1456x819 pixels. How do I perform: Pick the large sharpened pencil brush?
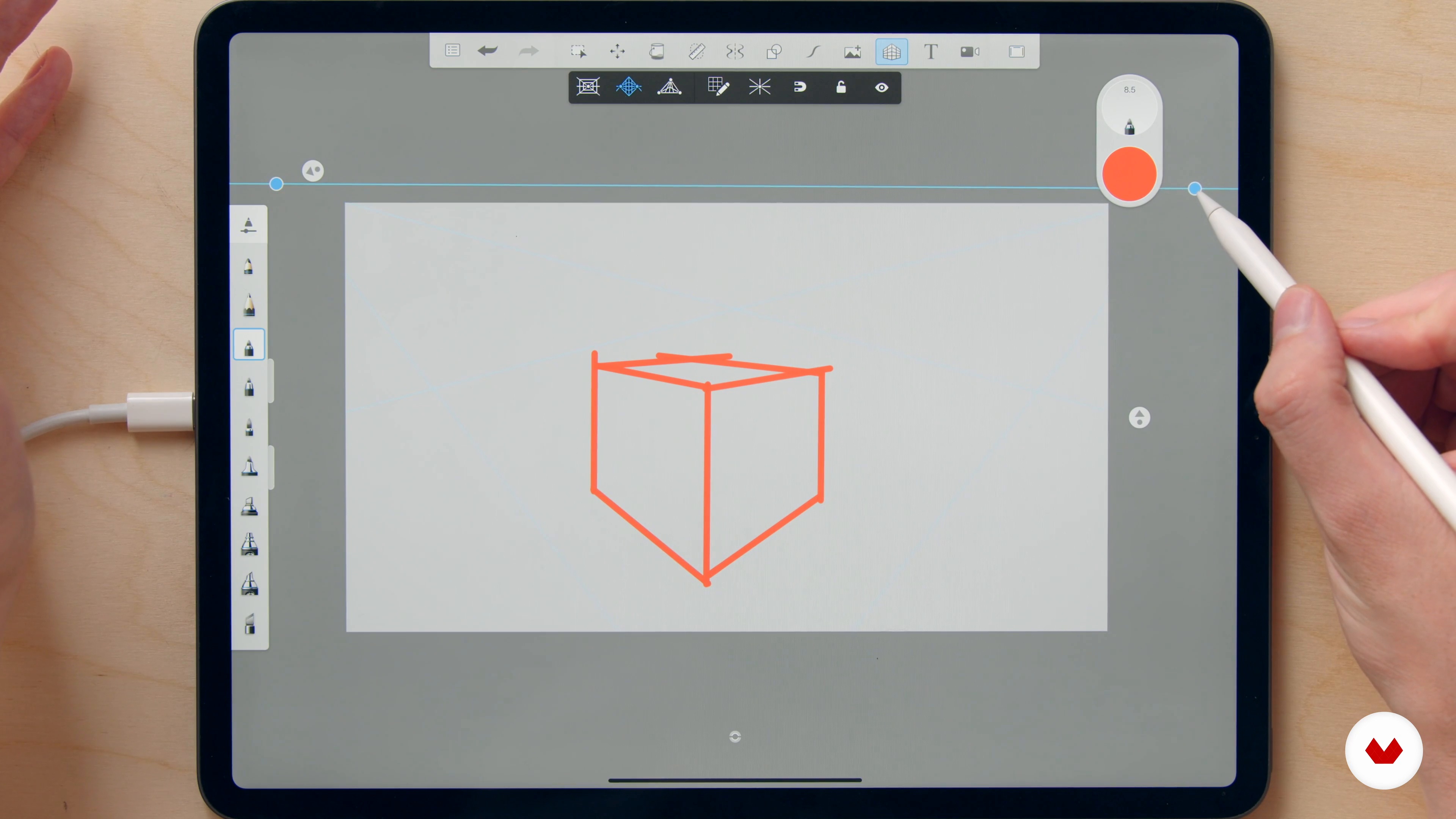tap(249, 304)
